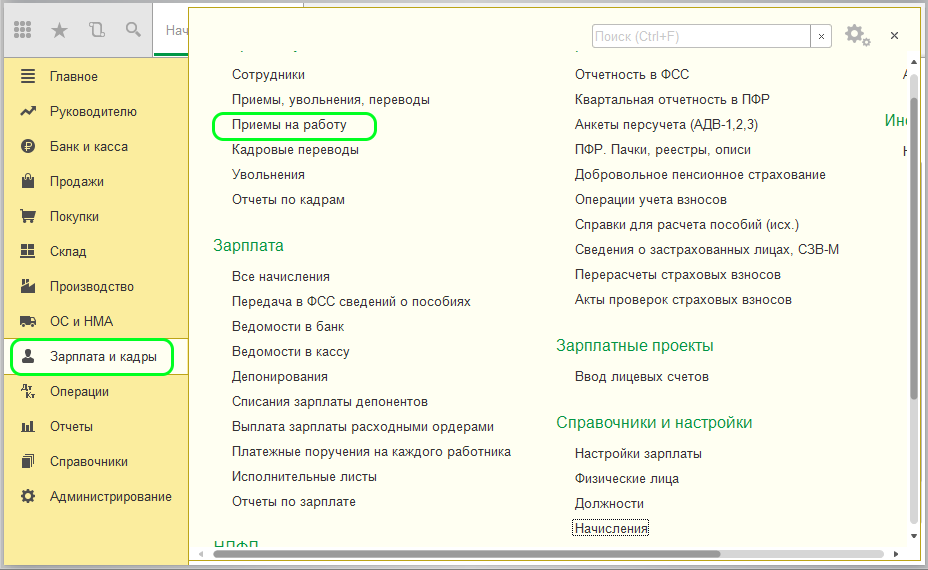Click the Поиск (Ctrl+F) search field

click(x=701, y=36)
